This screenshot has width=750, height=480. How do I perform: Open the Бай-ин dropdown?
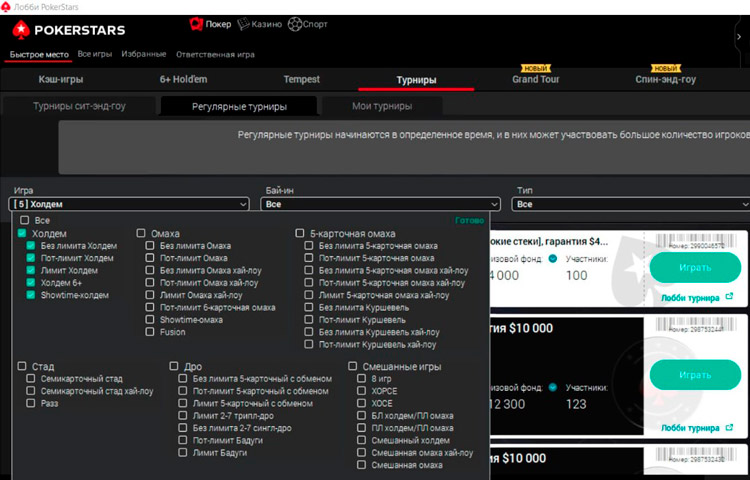point(381,204)
